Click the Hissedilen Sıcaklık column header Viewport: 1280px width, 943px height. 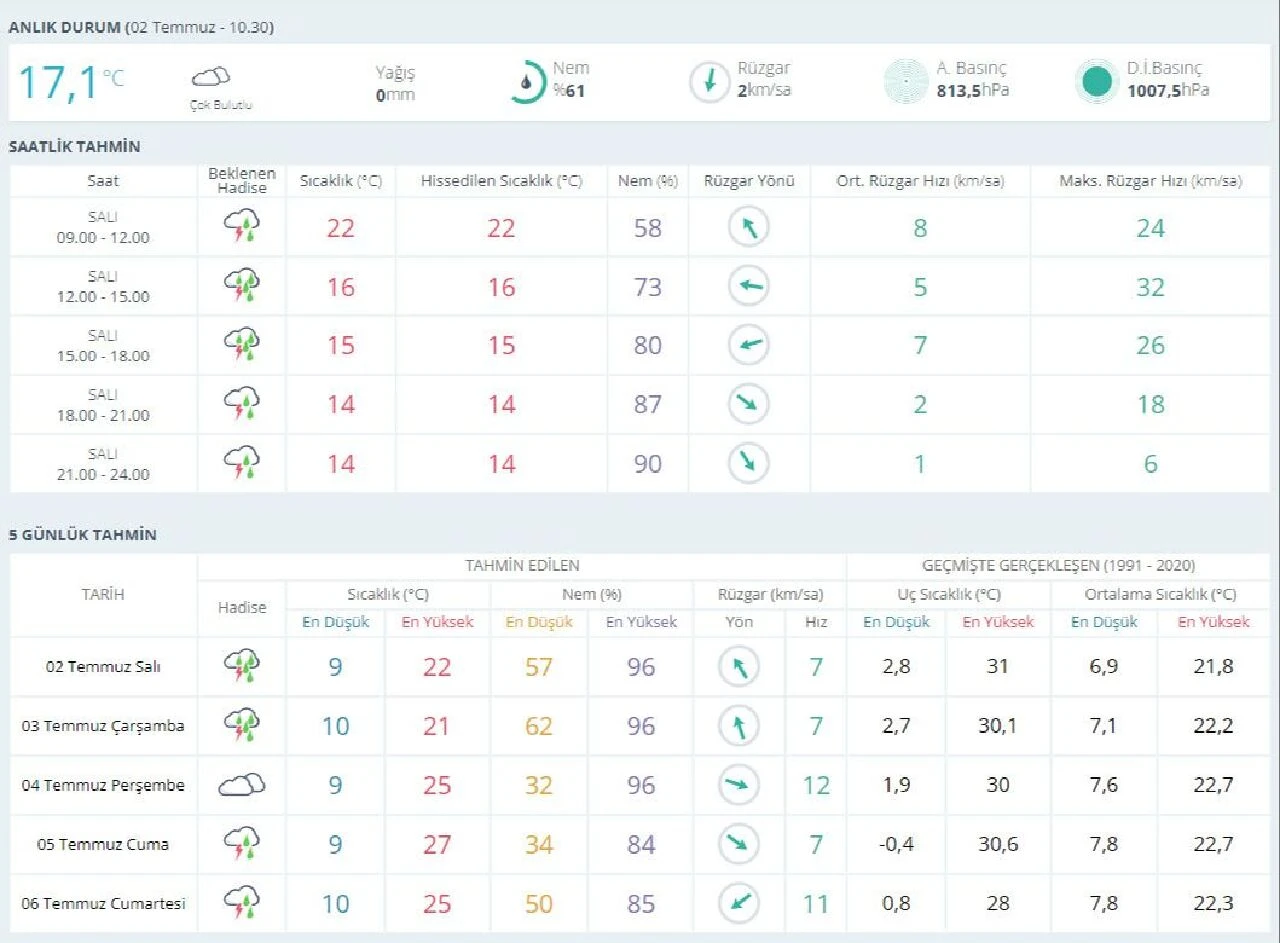[x=501, y=181]
